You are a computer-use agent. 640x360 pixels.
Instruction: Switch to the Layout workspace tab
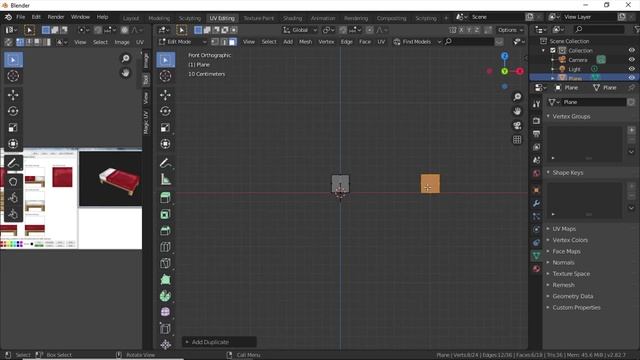pos(131,18)
